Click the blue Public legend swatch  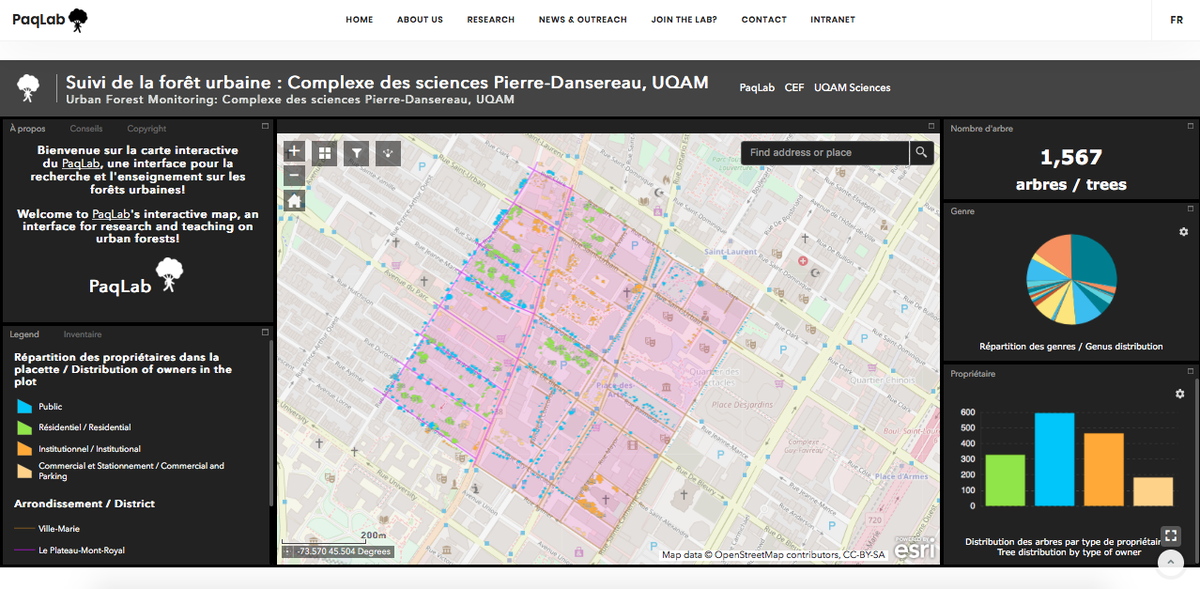coord(25,407)
